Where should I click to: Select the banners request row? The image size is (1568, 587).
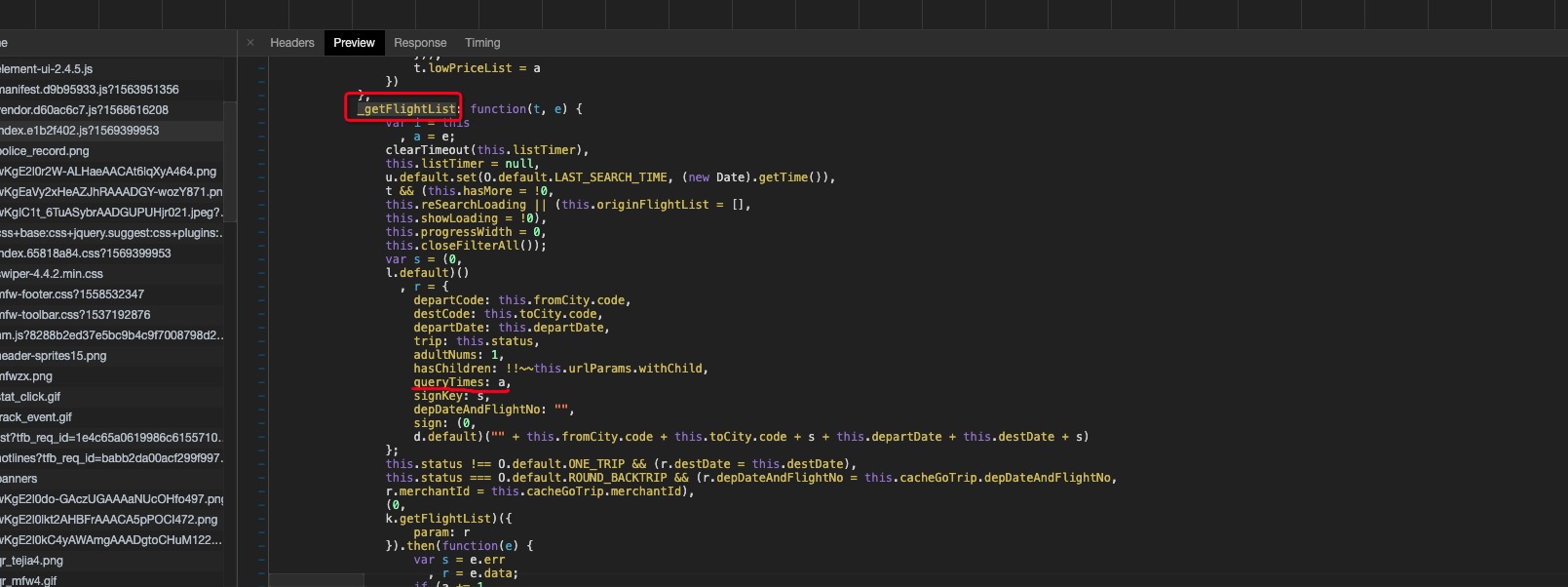[x=112, y=479]
